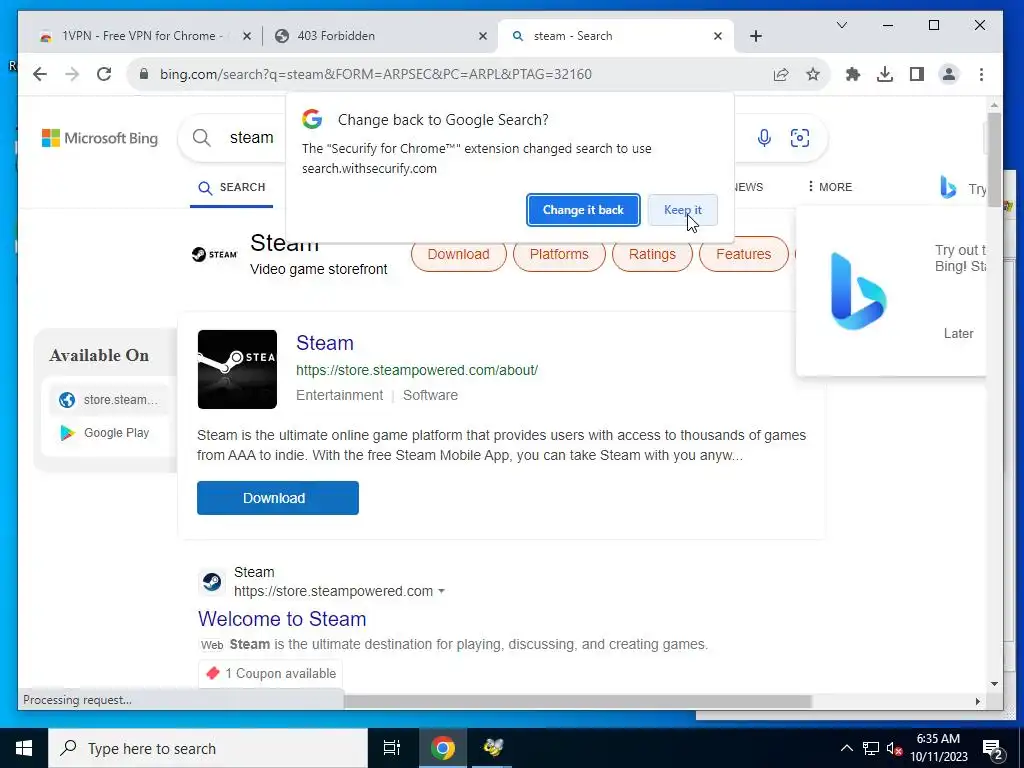Screen dimensions: 1024x768
Task: Open the MORE menu in Bing
Action: pos(830,187)
